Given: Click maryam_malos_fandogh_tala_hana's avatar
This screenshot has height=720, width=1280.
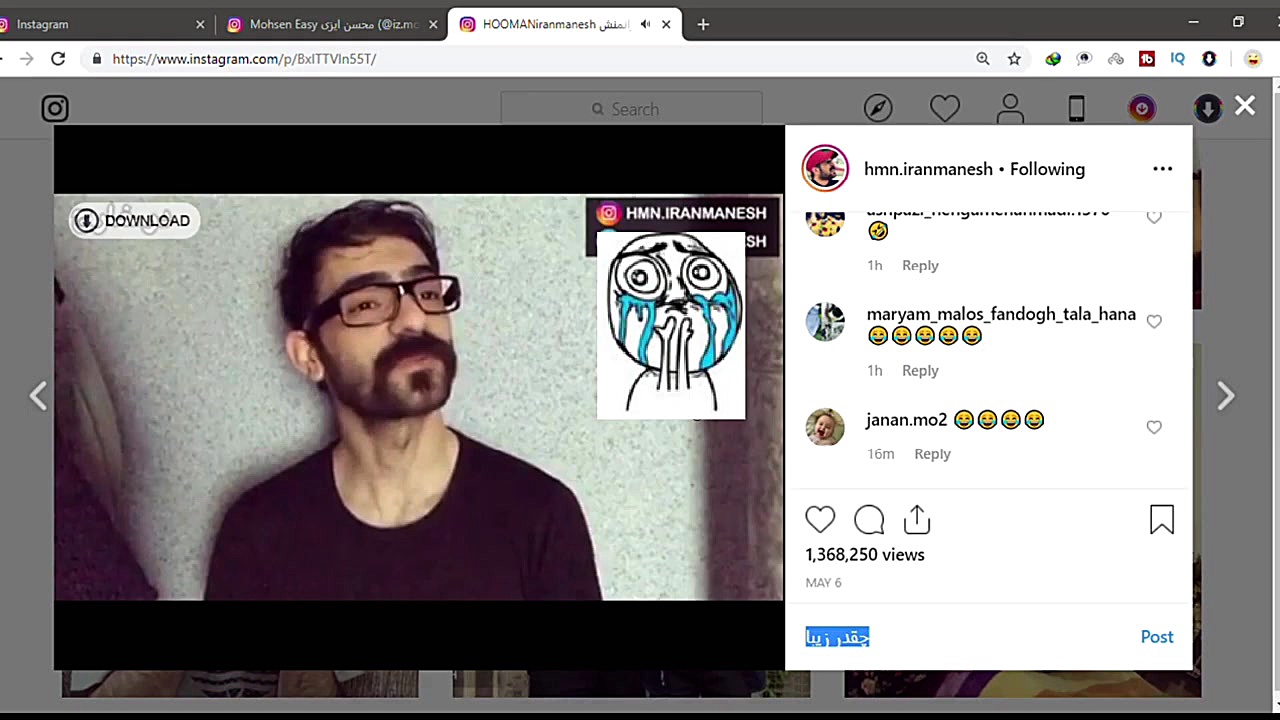Looking at the screenshot, I should pos(825,322).
